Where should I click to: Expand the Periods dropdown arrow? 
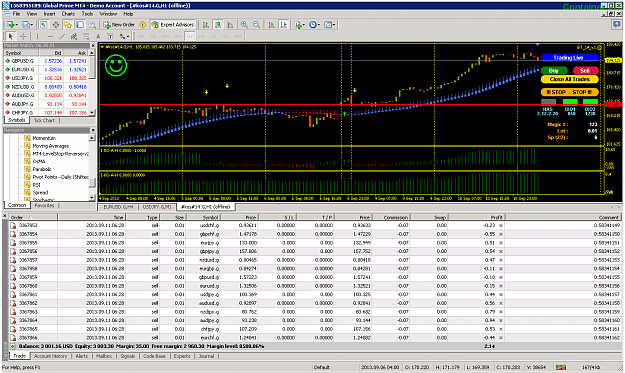click(x=319, y=25)
